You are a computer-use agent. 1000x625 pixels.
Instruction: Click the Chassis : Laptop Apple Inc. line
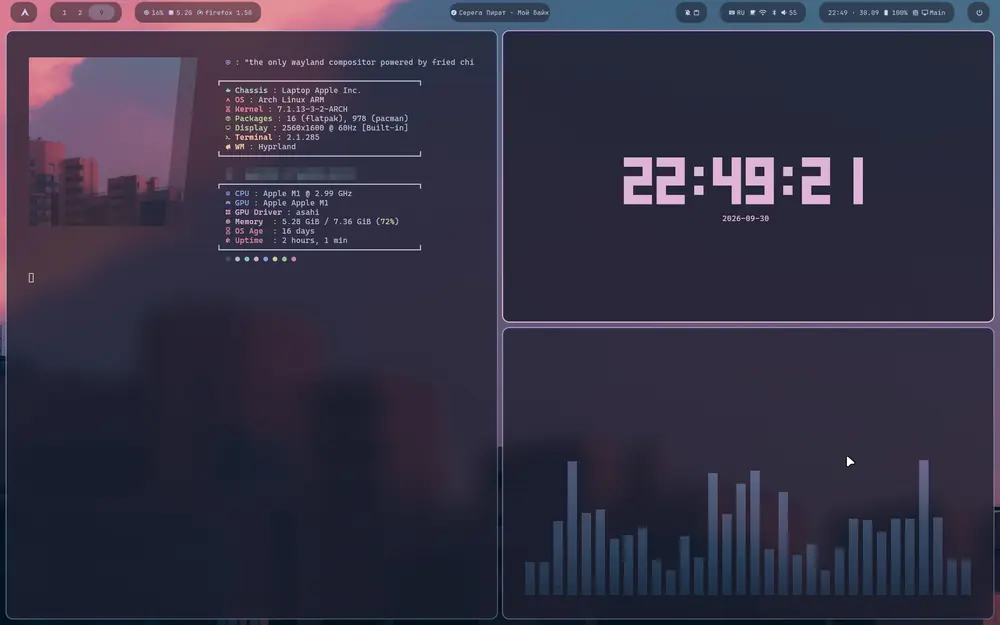293,91
